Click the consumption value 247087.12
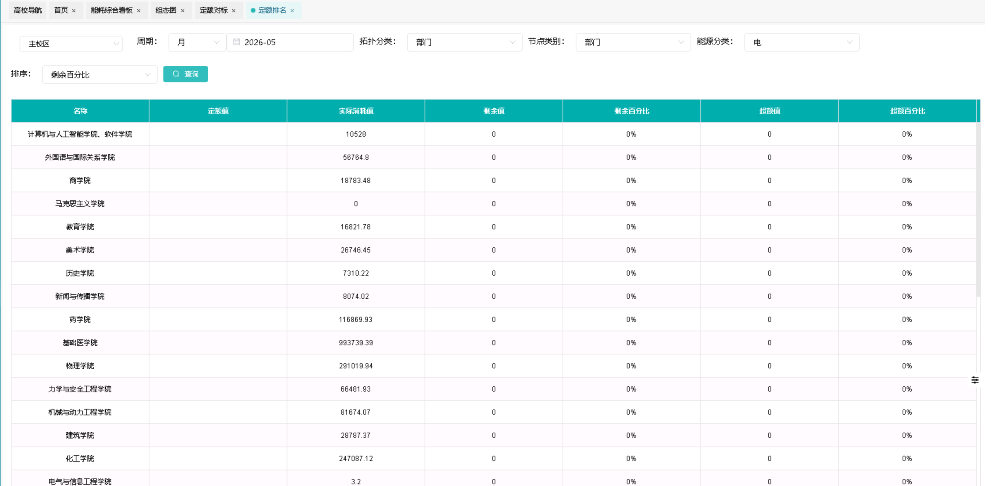 tap(356, 459)
